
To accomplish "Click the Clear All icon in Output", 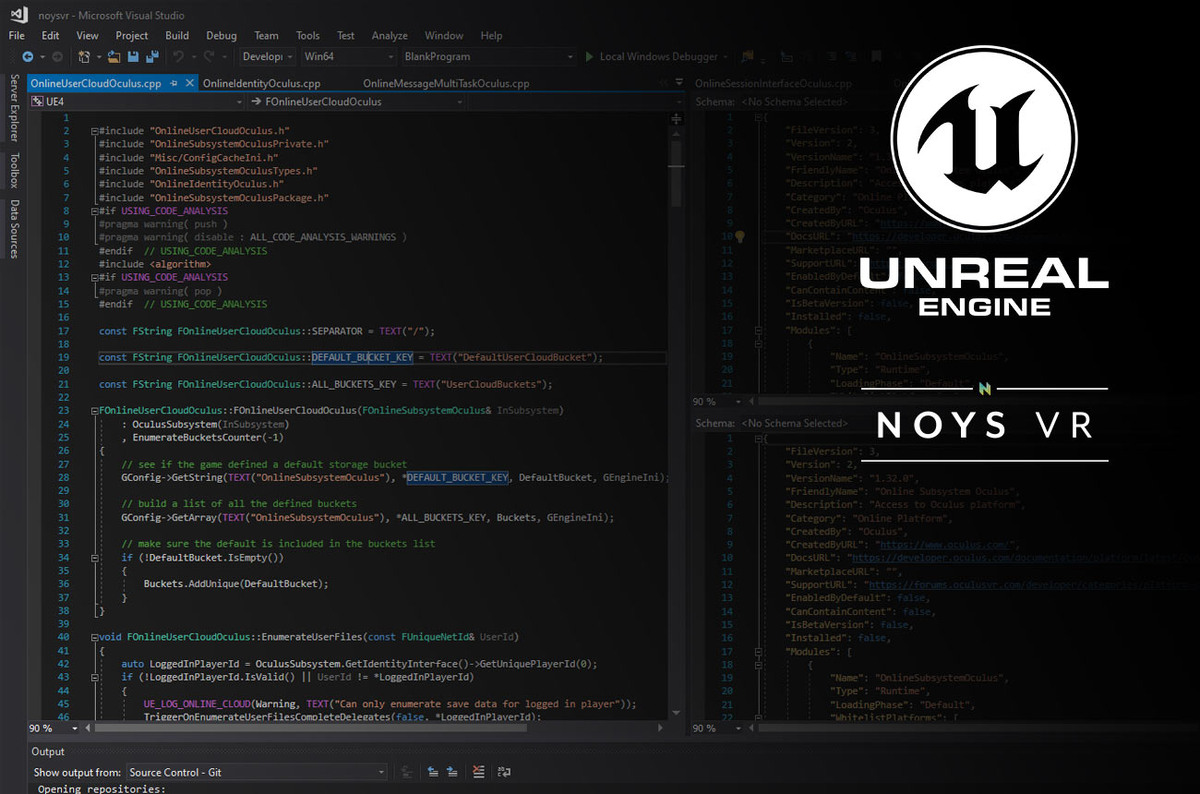I will point(479,772).
